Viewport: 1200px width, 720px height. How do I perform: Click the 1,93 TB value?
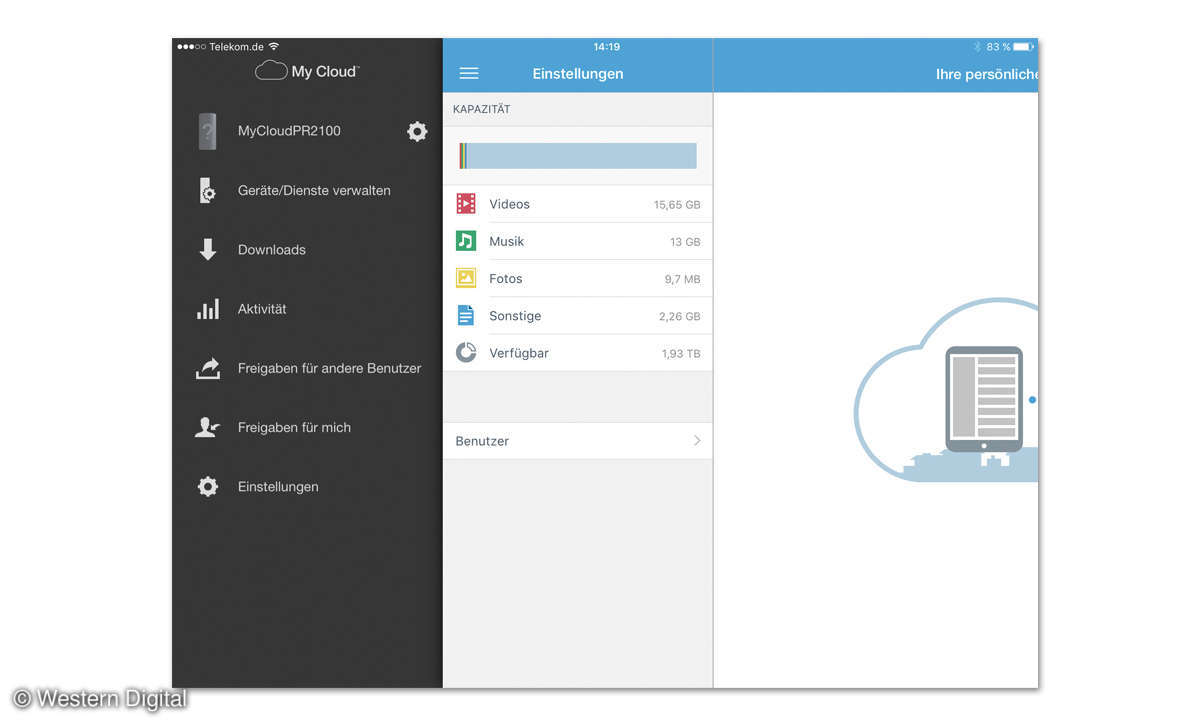[681, 354]
